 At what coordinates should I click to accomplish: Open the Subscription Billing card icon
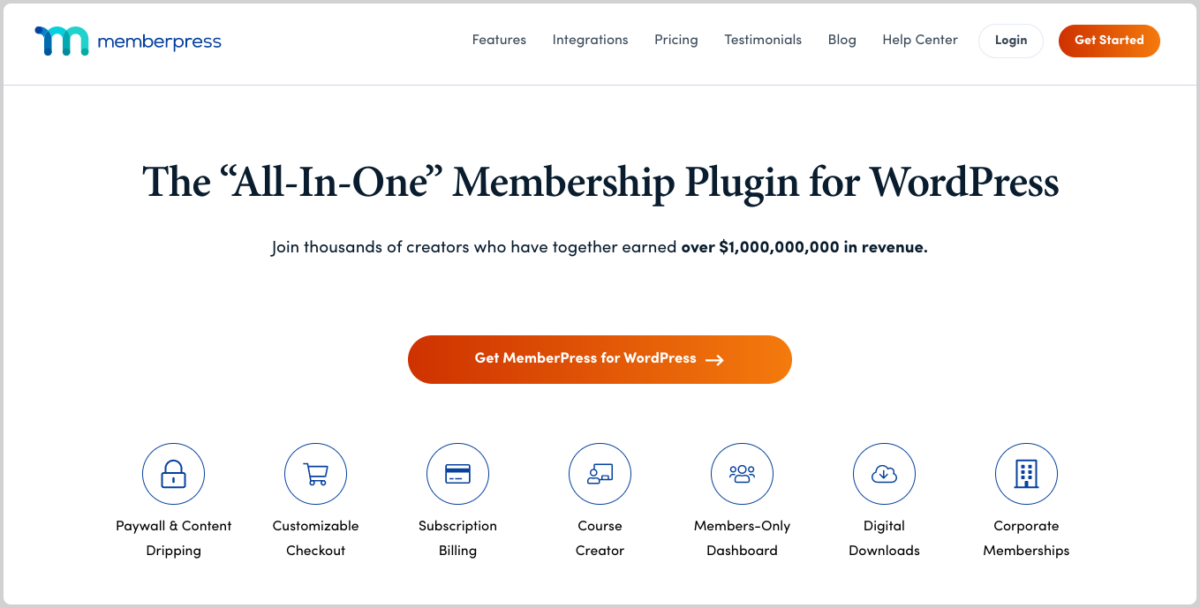[x=457, y=474]
